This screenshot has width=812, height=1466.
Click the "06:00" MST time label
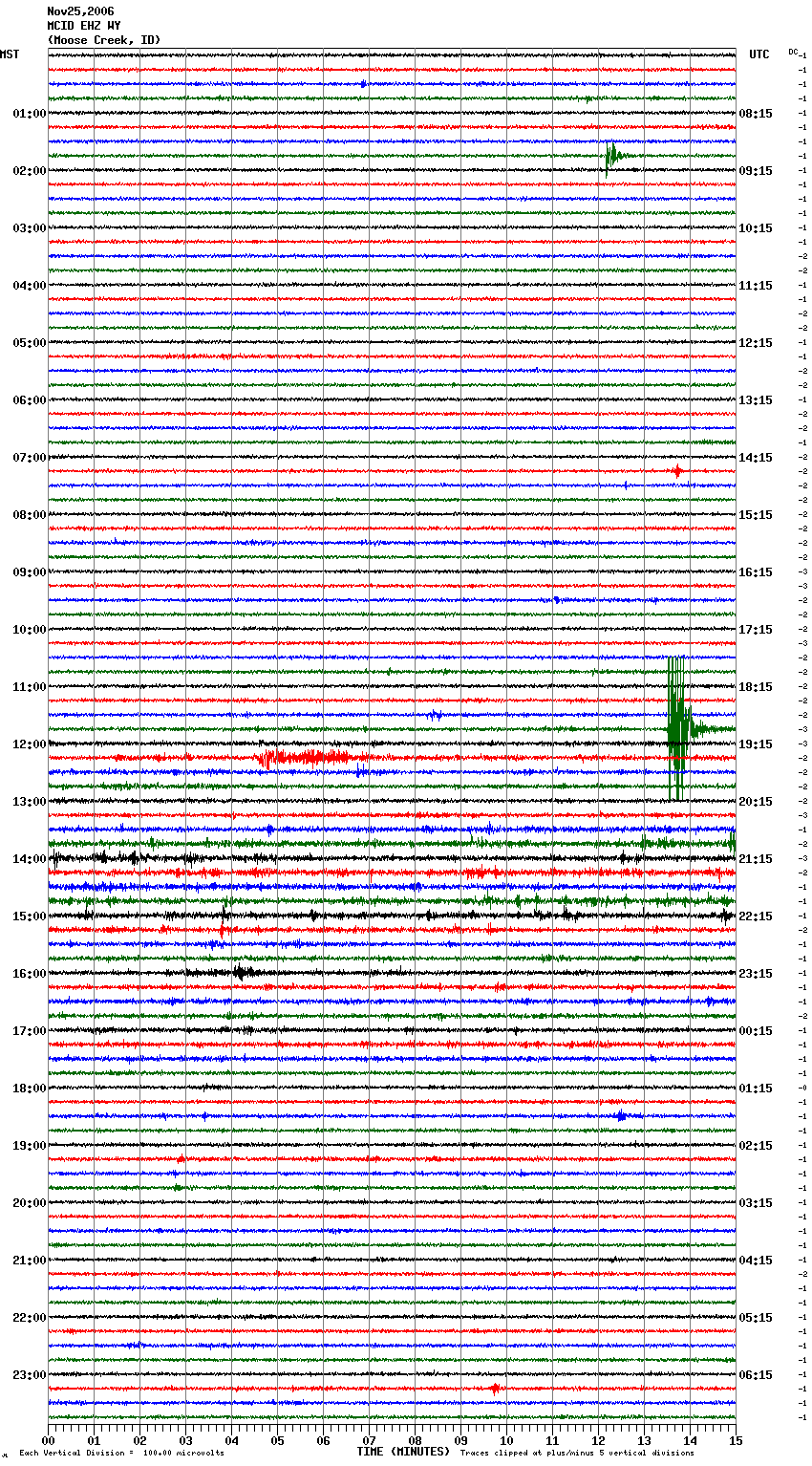29,400
